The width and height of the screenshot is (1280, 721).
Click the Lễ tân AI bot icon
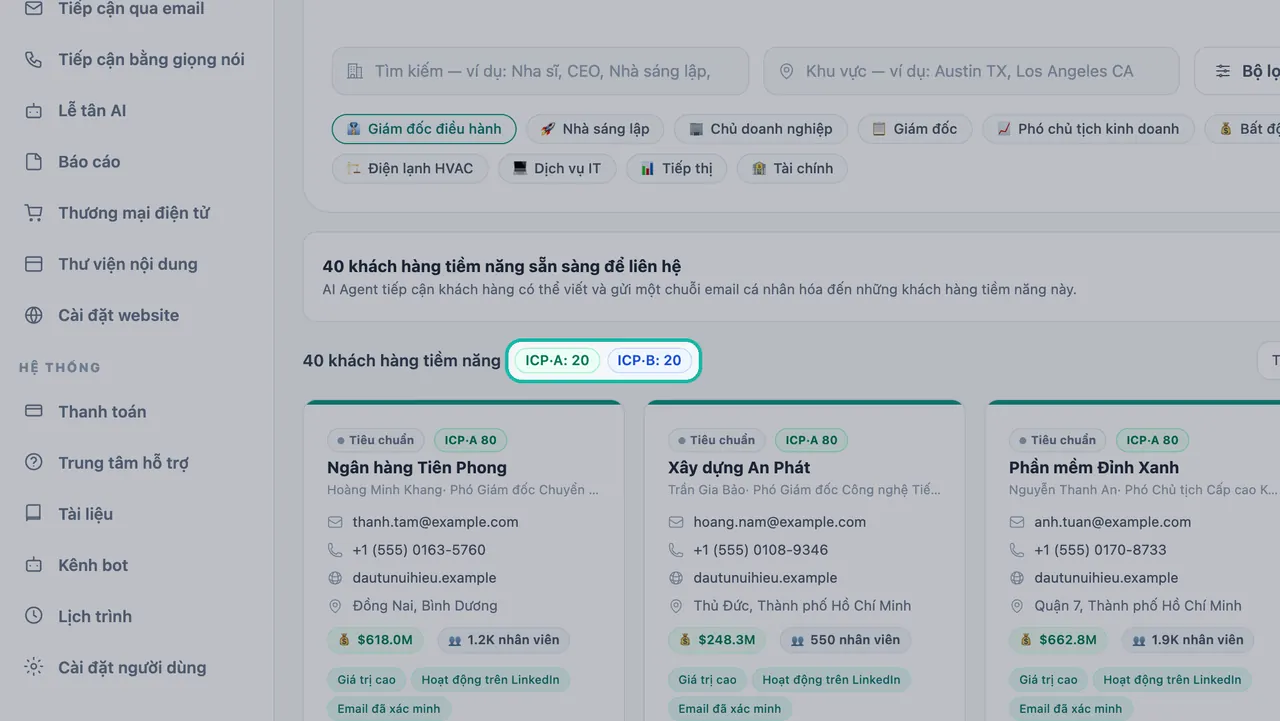coord(34,111)
